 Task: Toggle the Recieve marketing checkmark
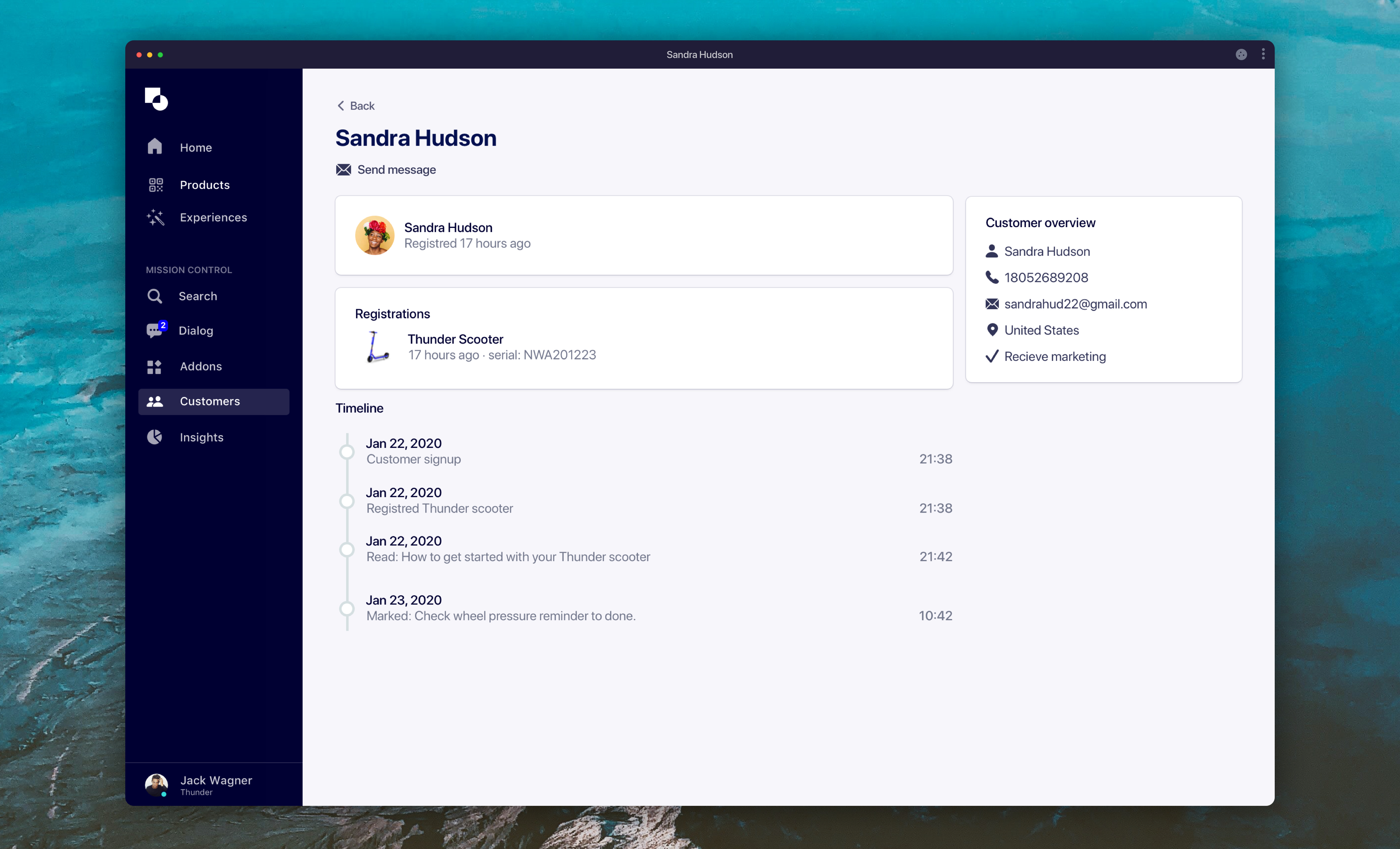pos(992,356)
